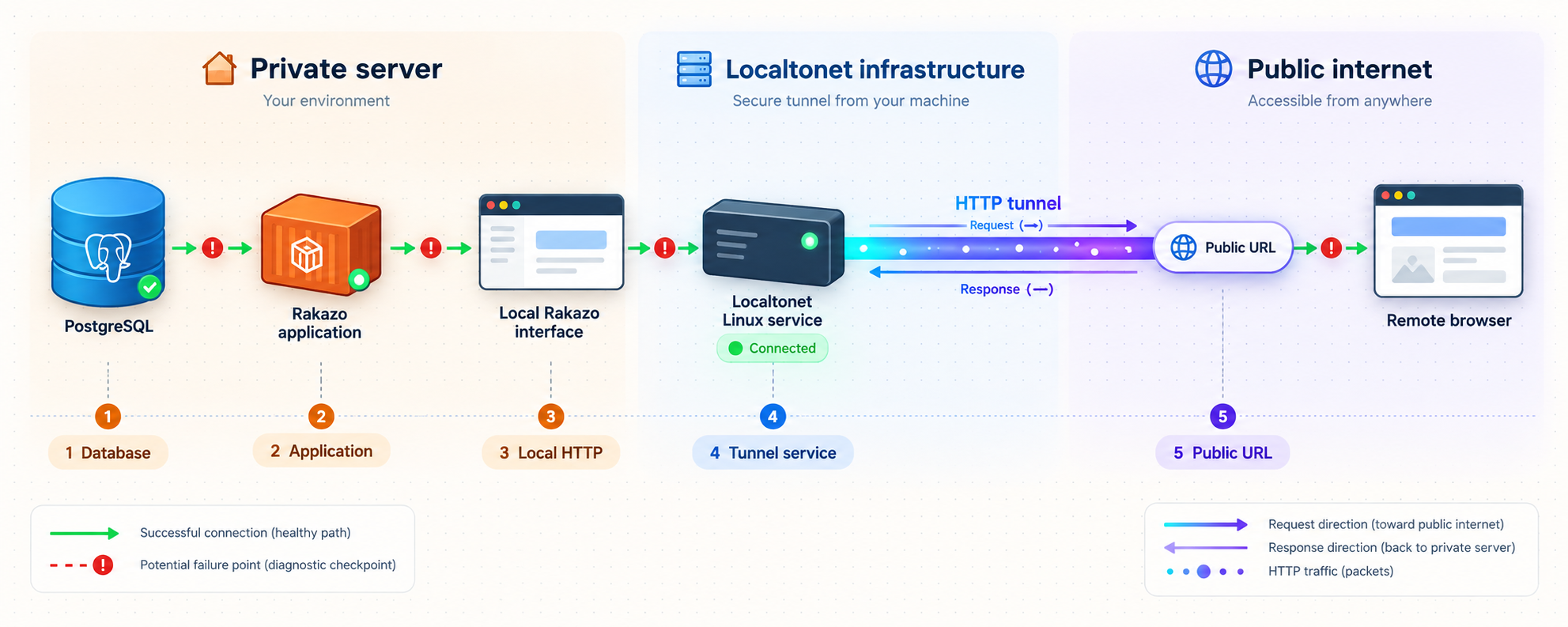1568x627 pixels.
Task: Click the Localtonet infrastructure heading
Action: (x=875, y=70)
